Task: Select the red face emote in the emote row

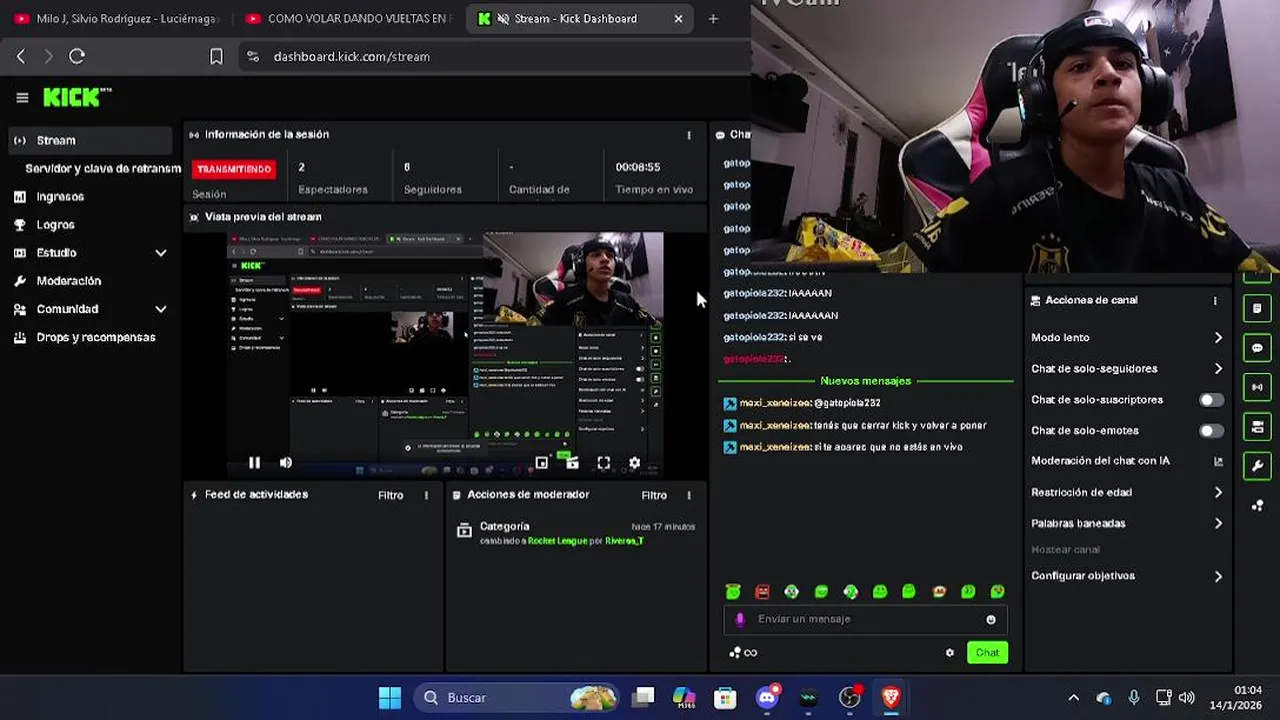Action: point(762,592)
